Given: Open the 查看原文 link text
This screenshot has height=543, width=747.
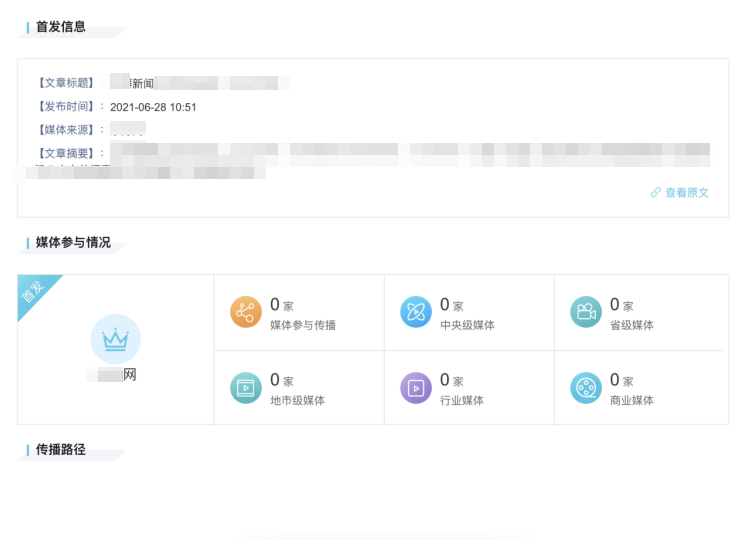Looking at the screenshot, I should (687, 193).
